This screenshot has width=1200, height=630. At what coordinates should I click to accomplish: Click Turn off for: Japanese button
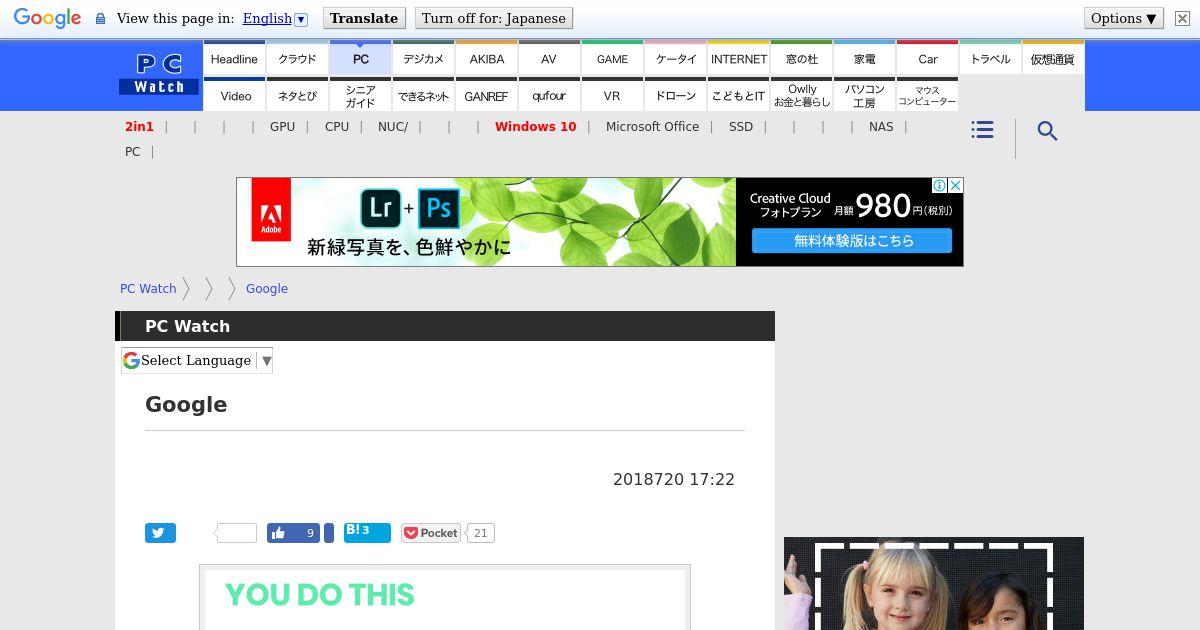click(x=494, y=18)
